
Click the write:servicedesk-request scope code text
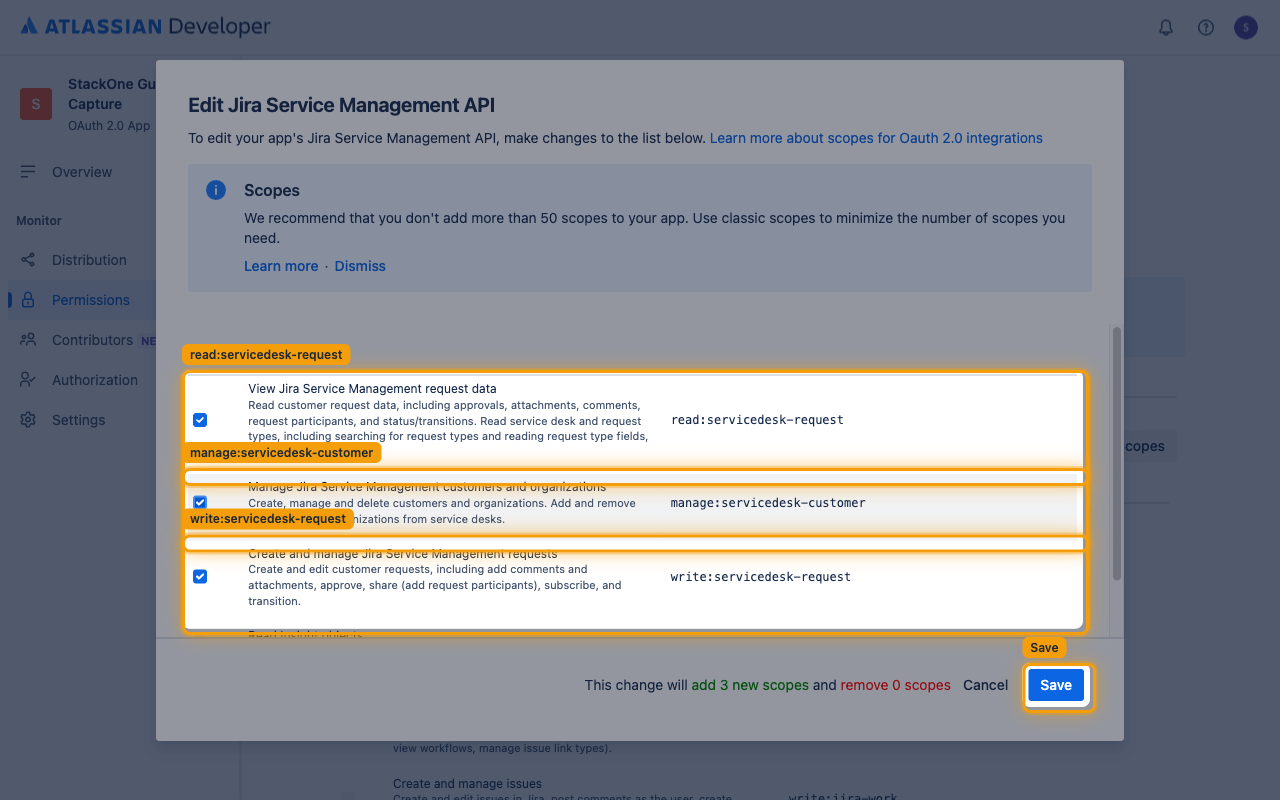761,576
